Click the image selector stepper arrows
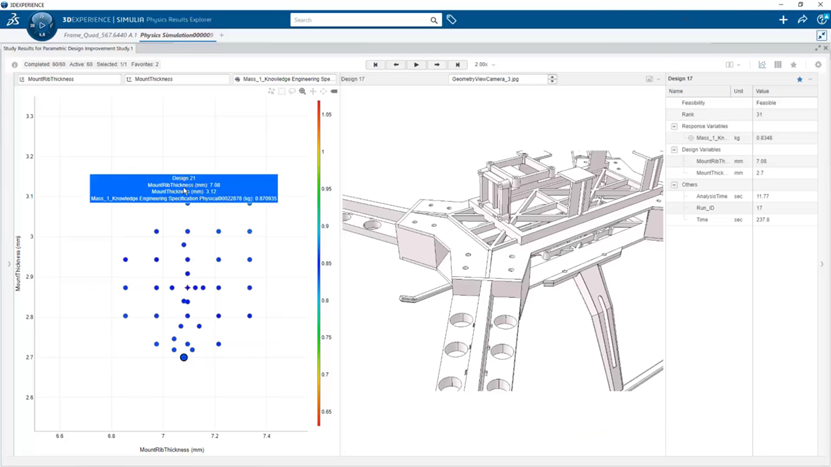 [x=552, y=79]
